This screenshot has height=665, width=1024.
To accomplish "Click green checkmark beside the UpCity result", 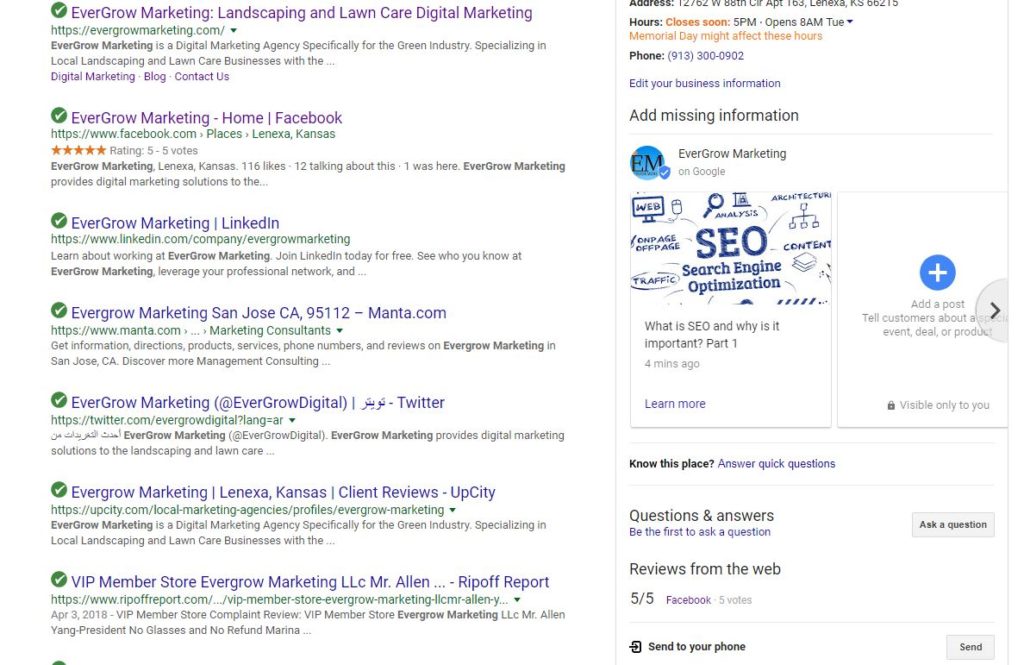I will (x=59, y=489).
